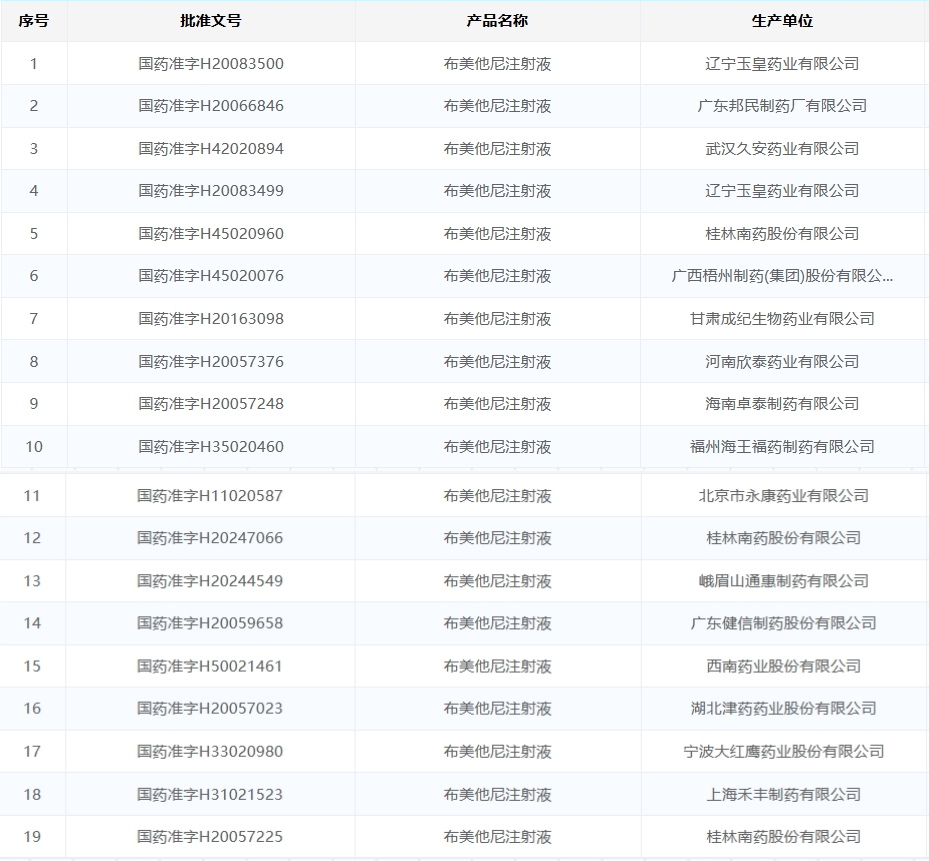Viewport: 929px width, 861px height.
Task: Select approval number 国药准字H20083499
Action: click(x=211, y=191)
